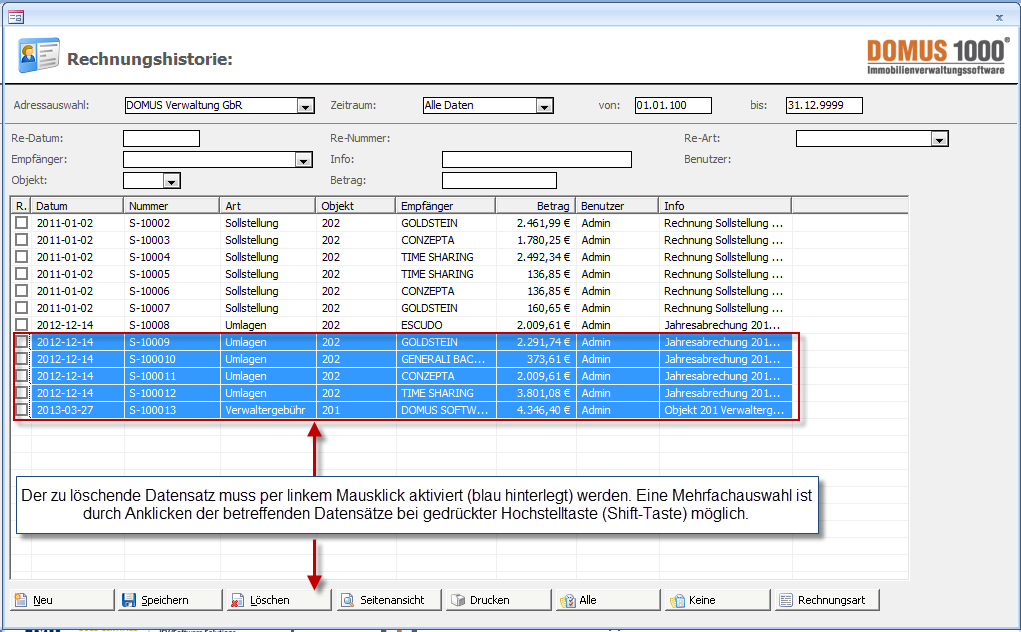Click the amount 1.780,25 €
The image size is (1021, 632).
(543, 240)
